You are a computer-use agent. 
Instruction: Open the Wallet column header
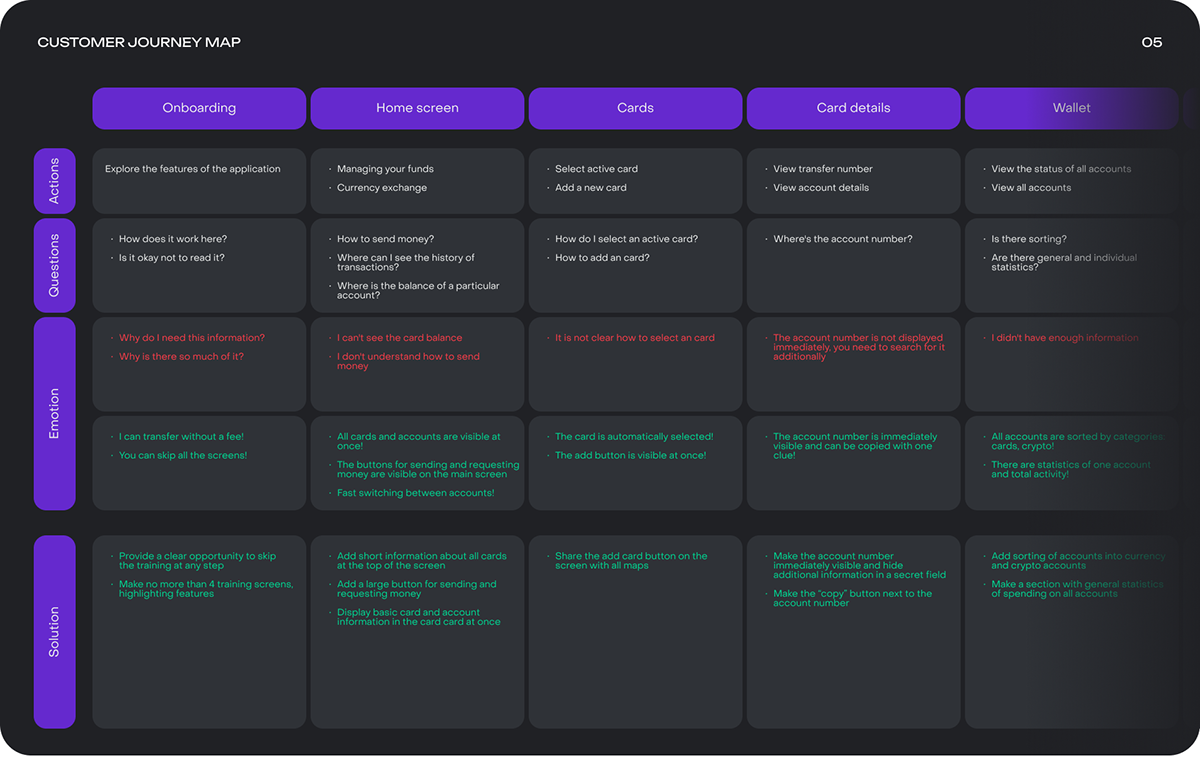[1071, 108]
